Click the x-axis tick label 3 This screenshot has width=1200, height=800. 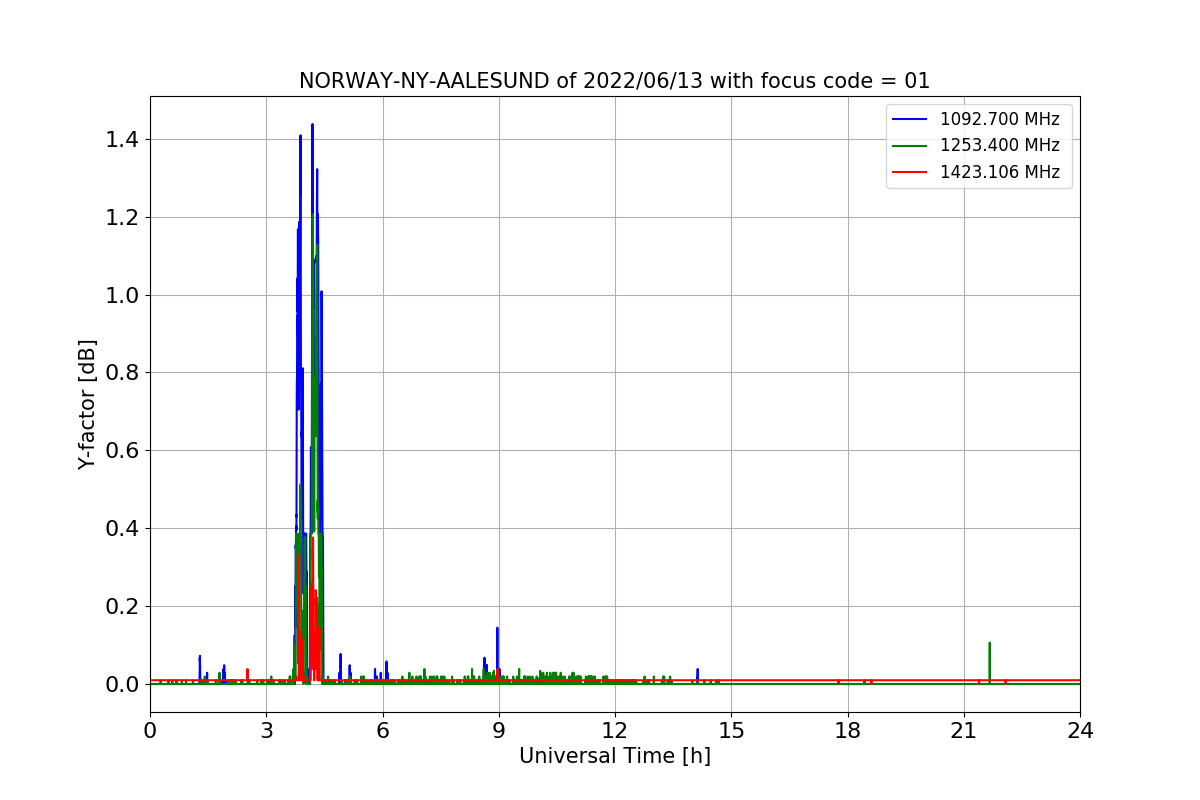tap(266, 730)
